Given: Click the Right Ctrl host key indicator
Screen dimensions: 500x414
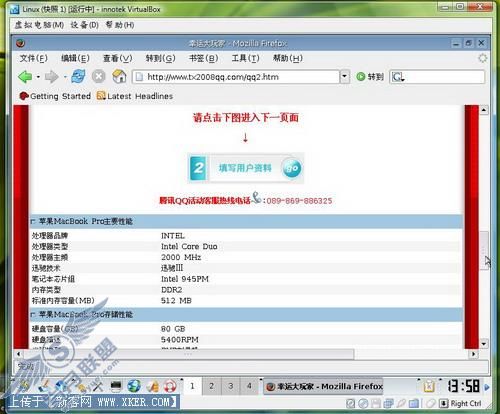Looking at the screenshot, I should point(466,404).
